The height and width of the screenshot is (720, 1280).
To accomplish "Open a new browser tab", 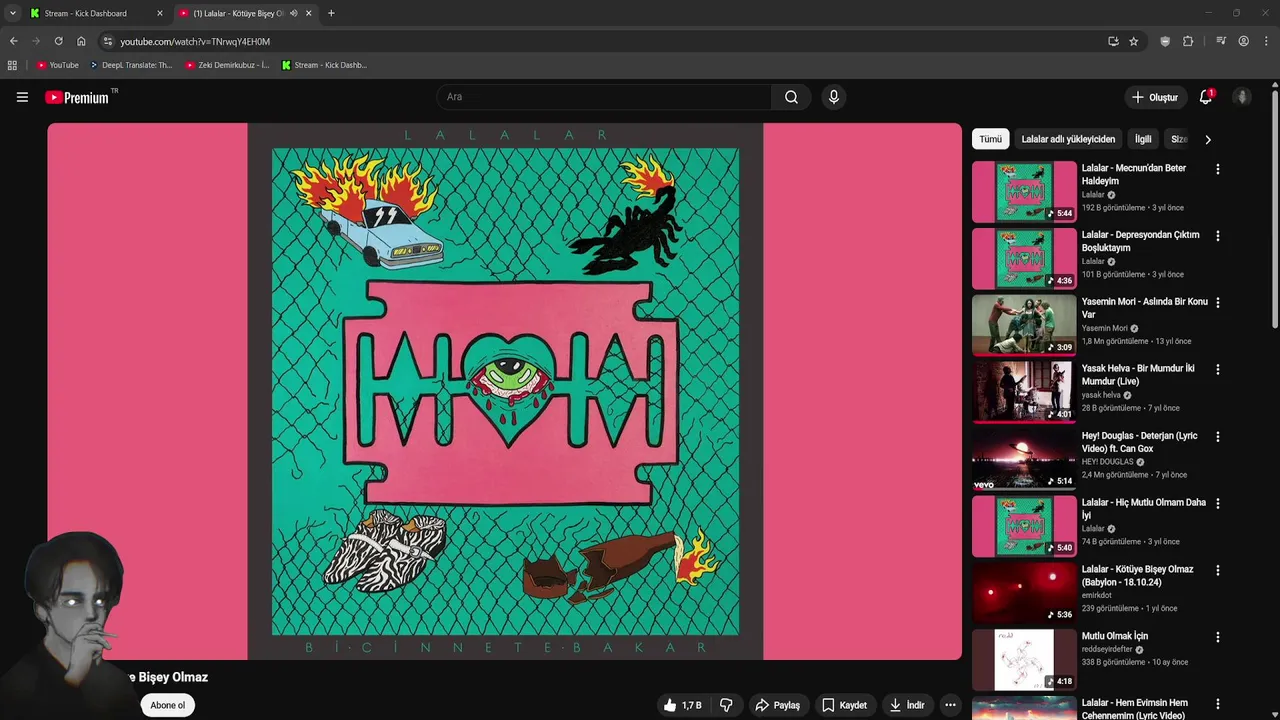I will click(x=331, y=13).
